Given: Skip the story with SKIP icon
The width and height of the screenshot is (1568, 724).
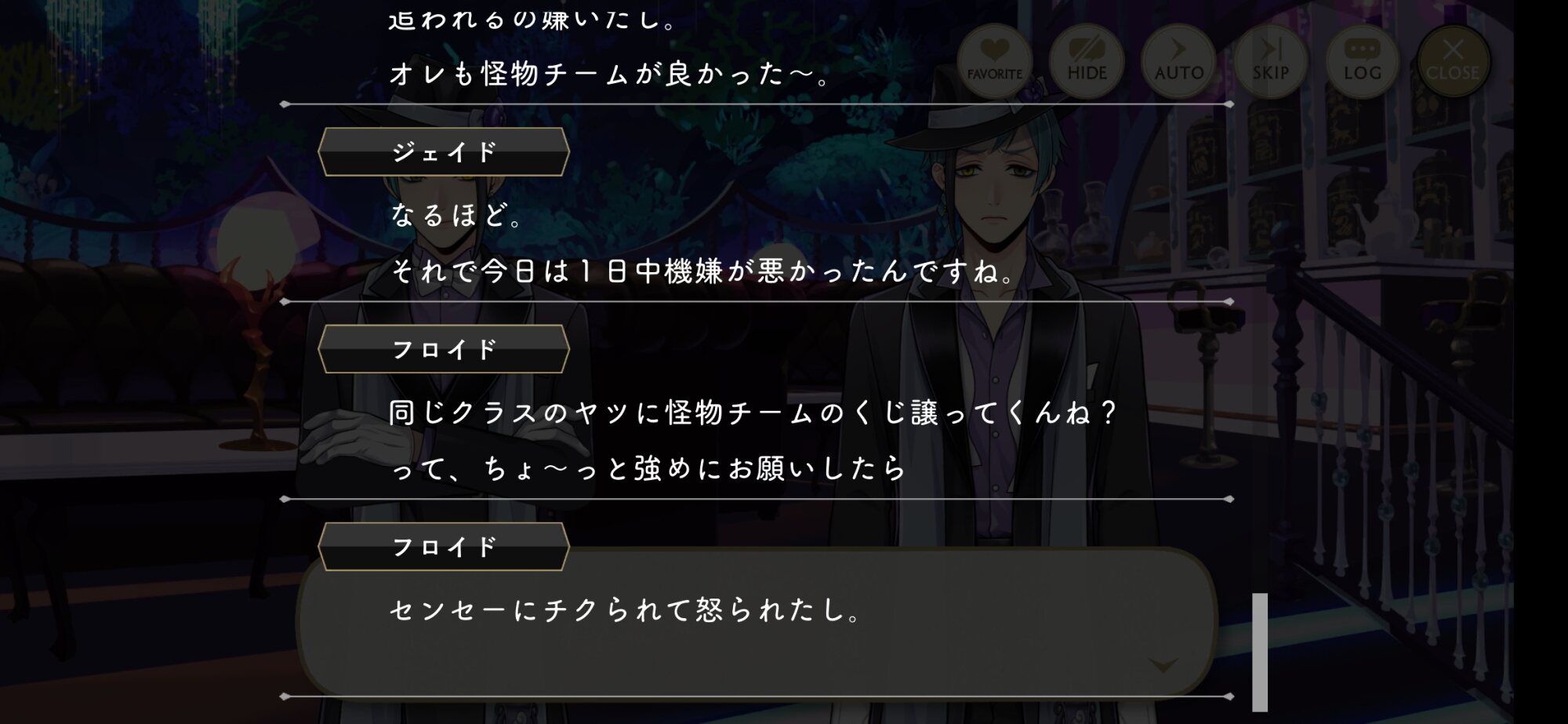Looking at the screenshot, I should [1270, 61].
